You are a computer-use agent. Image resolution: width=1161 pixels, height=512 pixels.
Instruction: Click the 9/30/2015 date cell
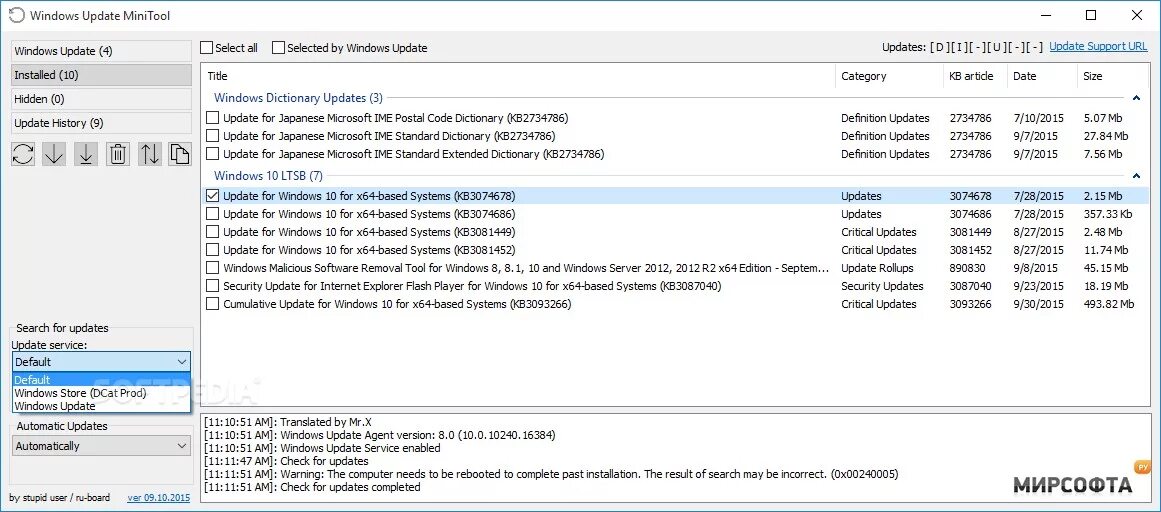(1038, 304)
